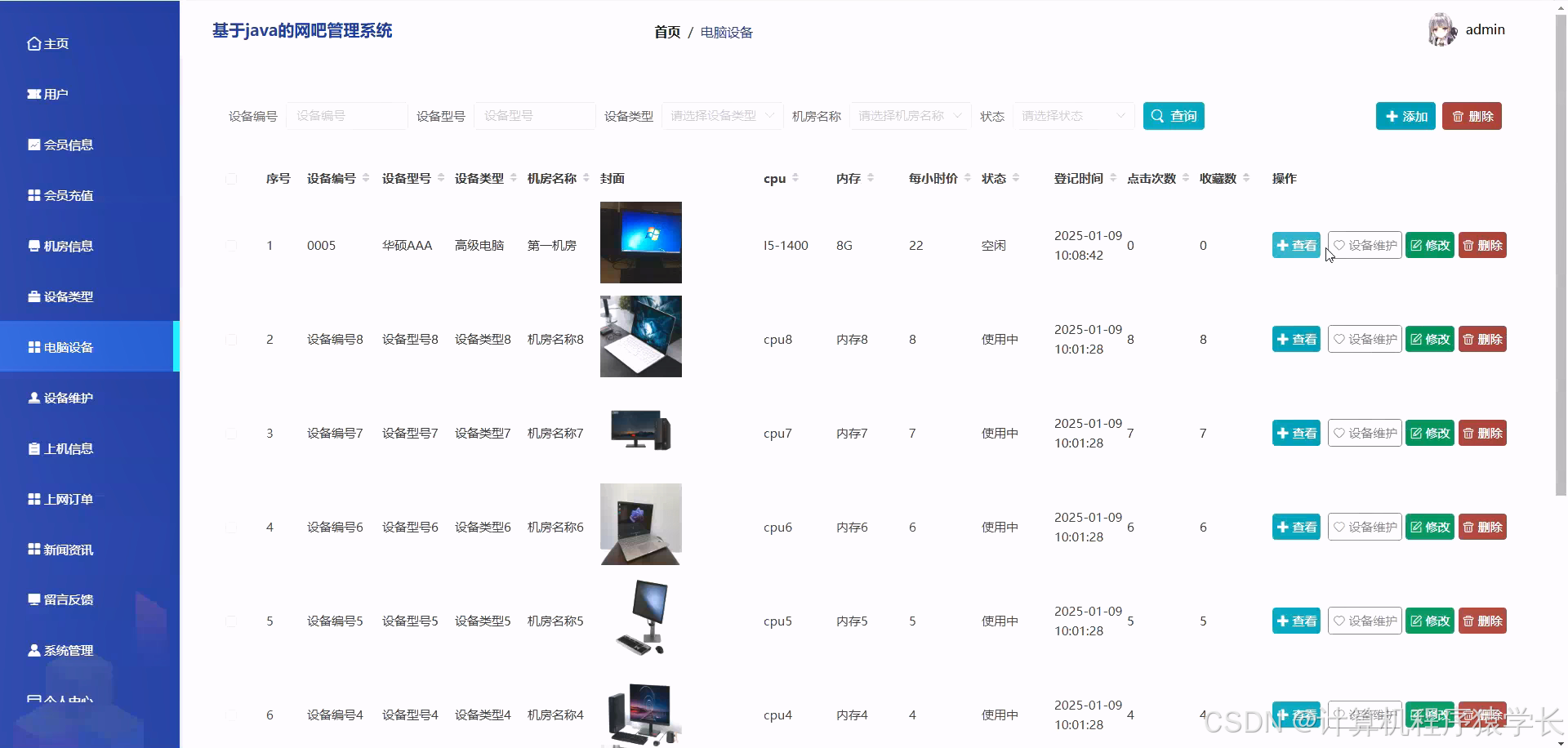This screenshot has height=748, width=1568.
Task: Select 机房信息 in the sidebar
Action: 60,246
